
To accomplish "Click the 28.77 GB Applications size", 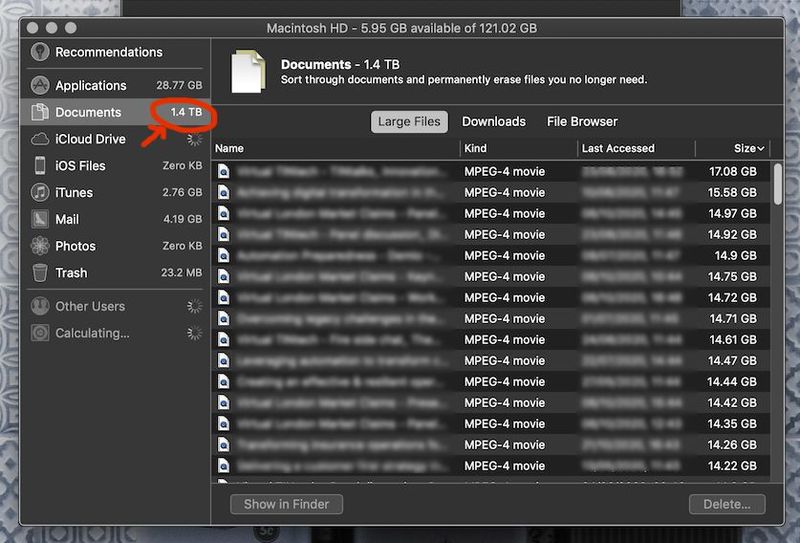I will click(179, 85).
